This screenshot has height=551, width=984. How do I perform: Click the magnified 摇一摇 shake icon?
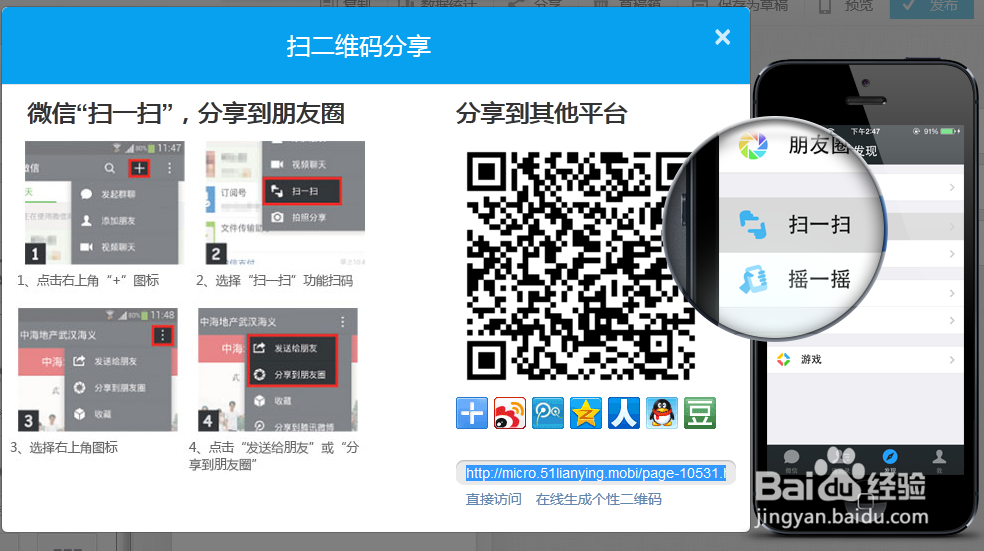[753, 279]
